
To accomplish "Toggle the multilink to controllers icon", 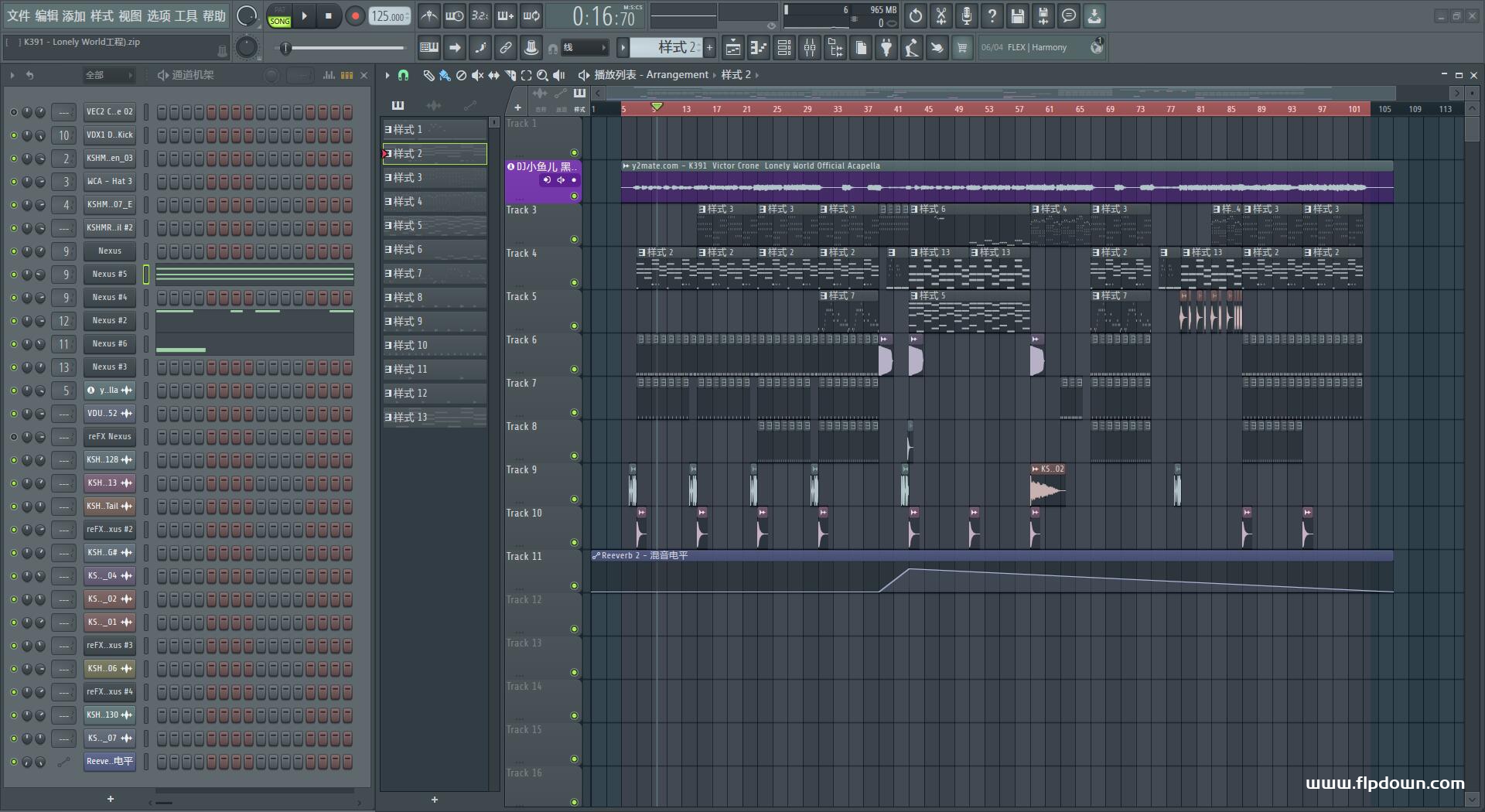I will 506,47.
